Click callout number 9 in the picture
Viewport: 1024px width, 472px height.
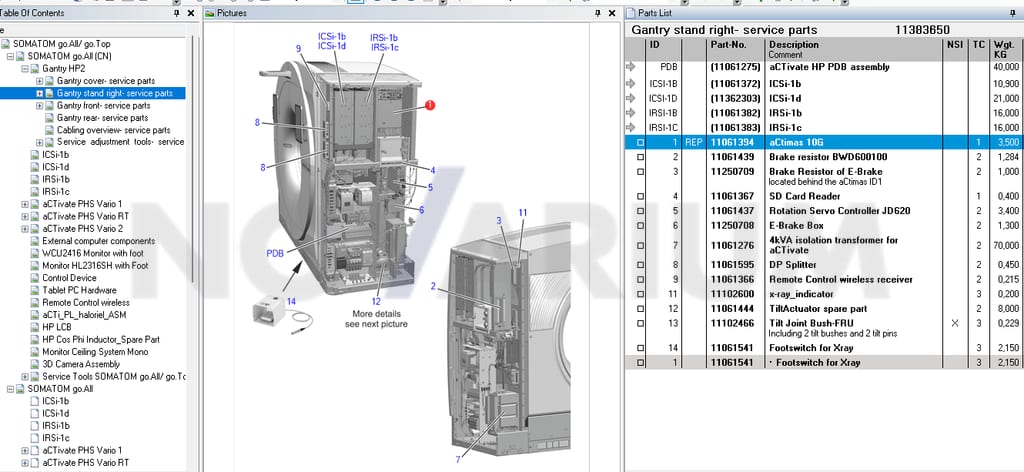click(x=298, y=48)
